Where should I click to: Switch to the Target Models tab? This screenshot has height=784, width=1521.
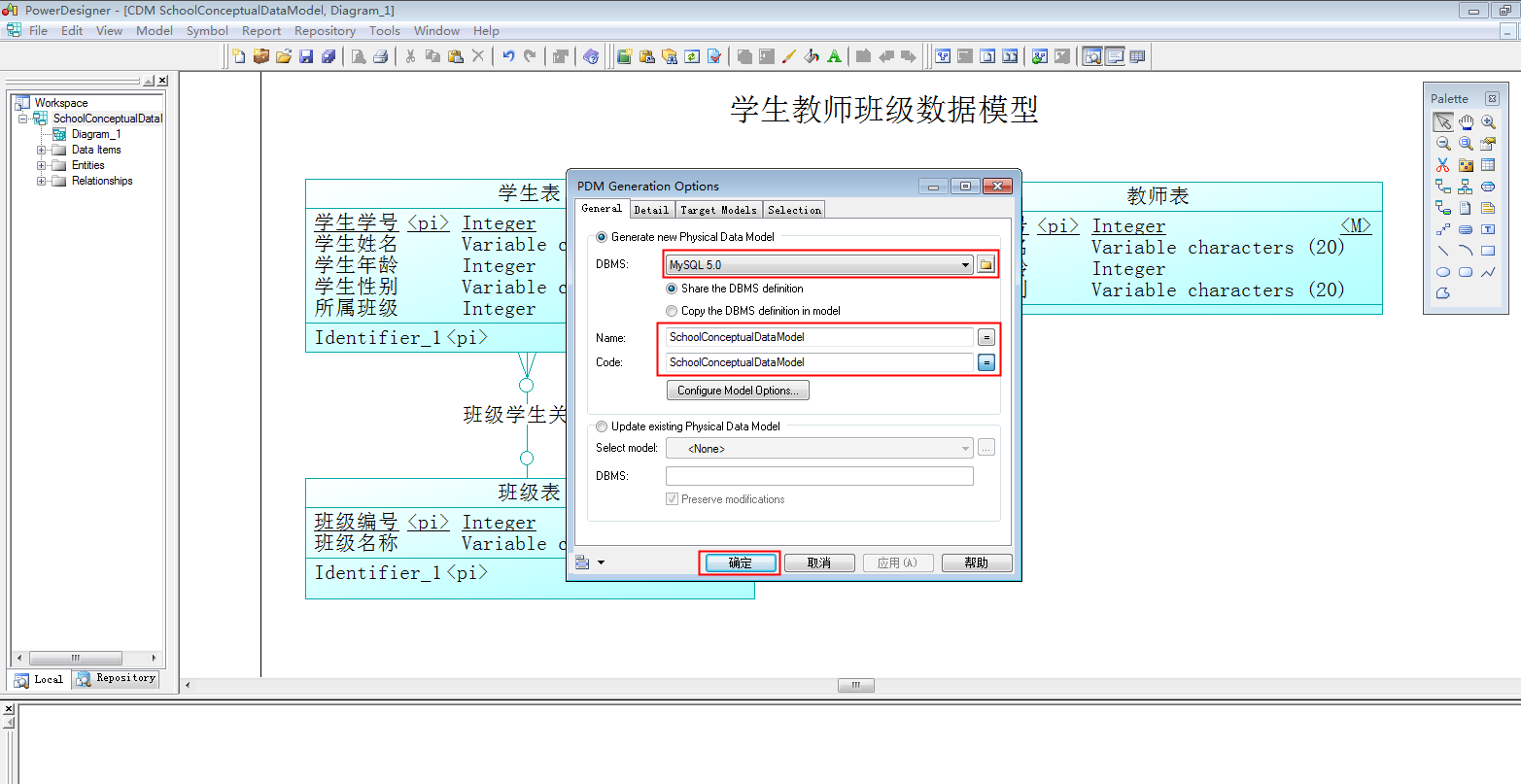[x=718, y=210]
